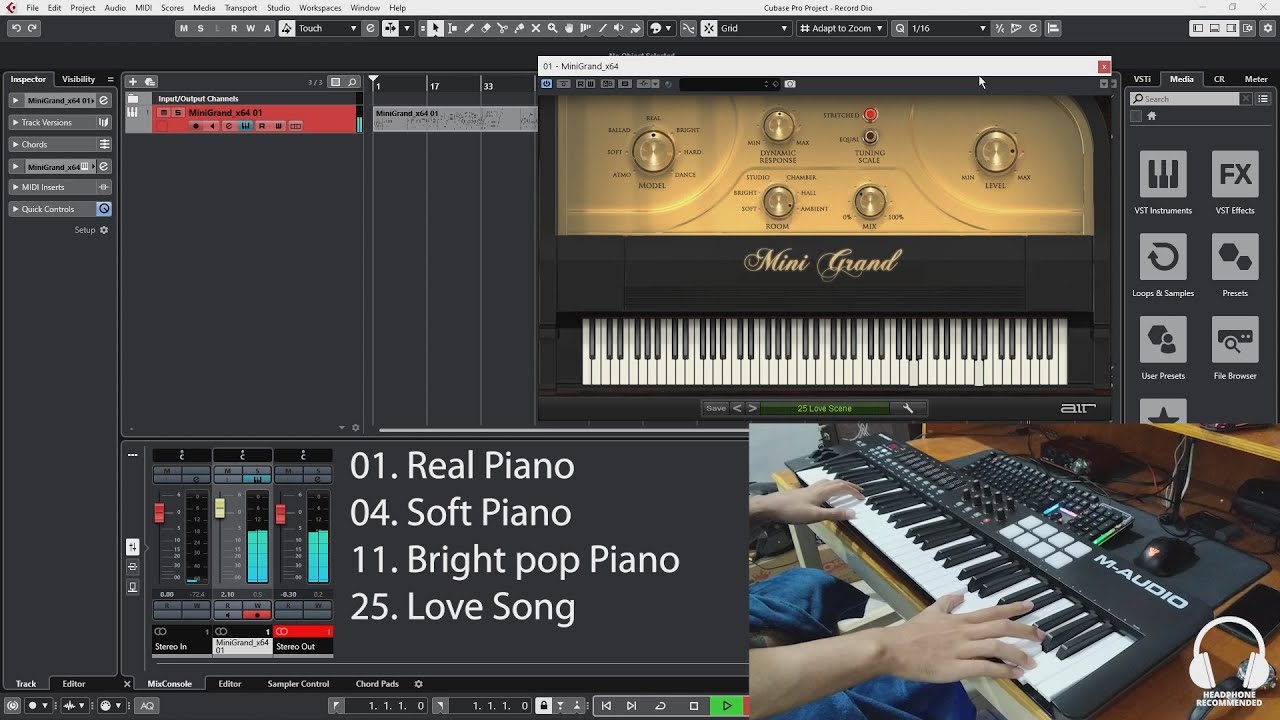
Task: Solo the MiniGrand_x64 01 track
Action: tap(177, 113)
